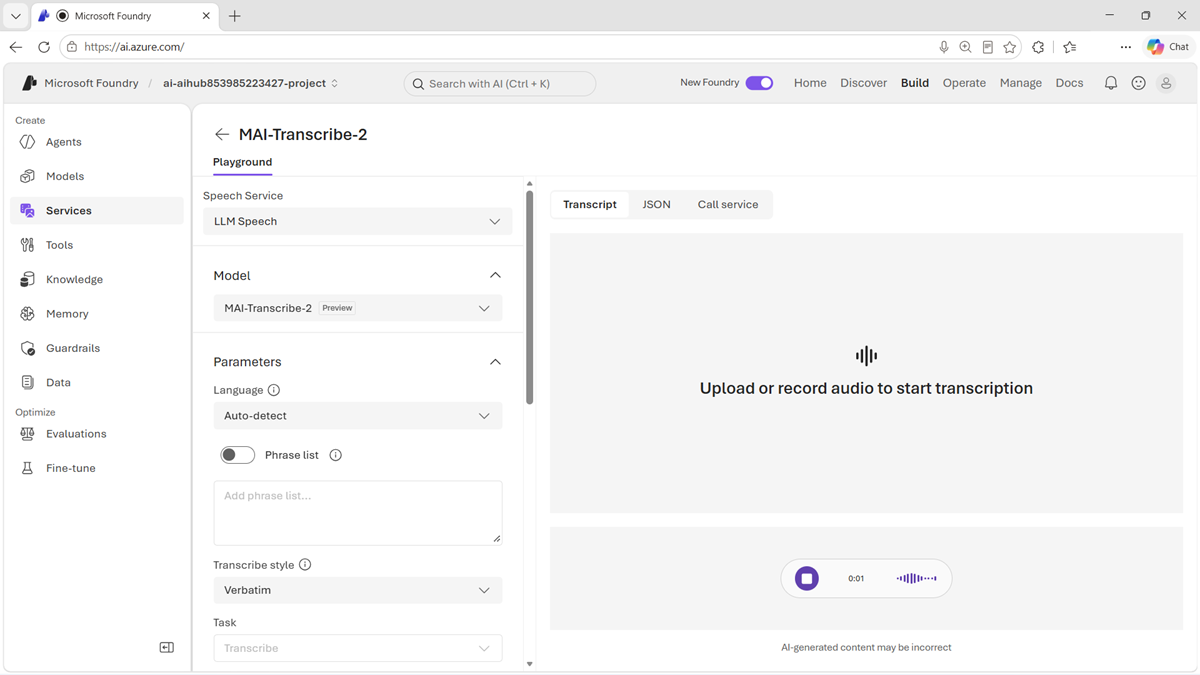Open a new browser tab
This screenshot has height=675, width=1200.
point(235,16)
